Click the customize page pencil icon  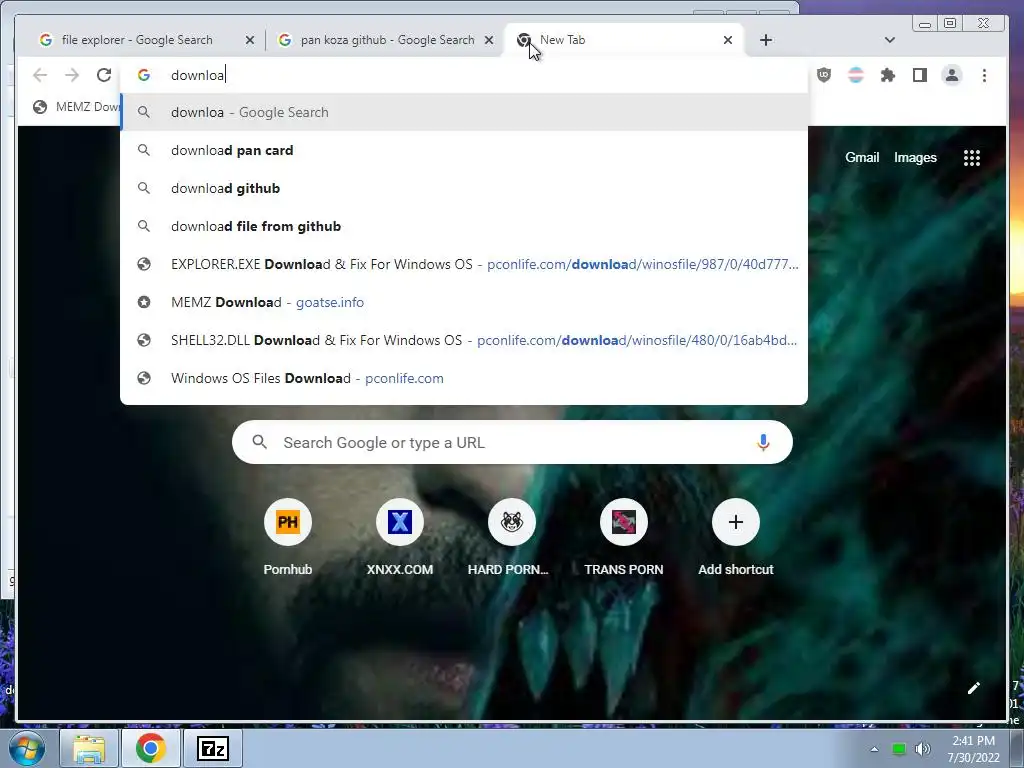tap(974, 688)
